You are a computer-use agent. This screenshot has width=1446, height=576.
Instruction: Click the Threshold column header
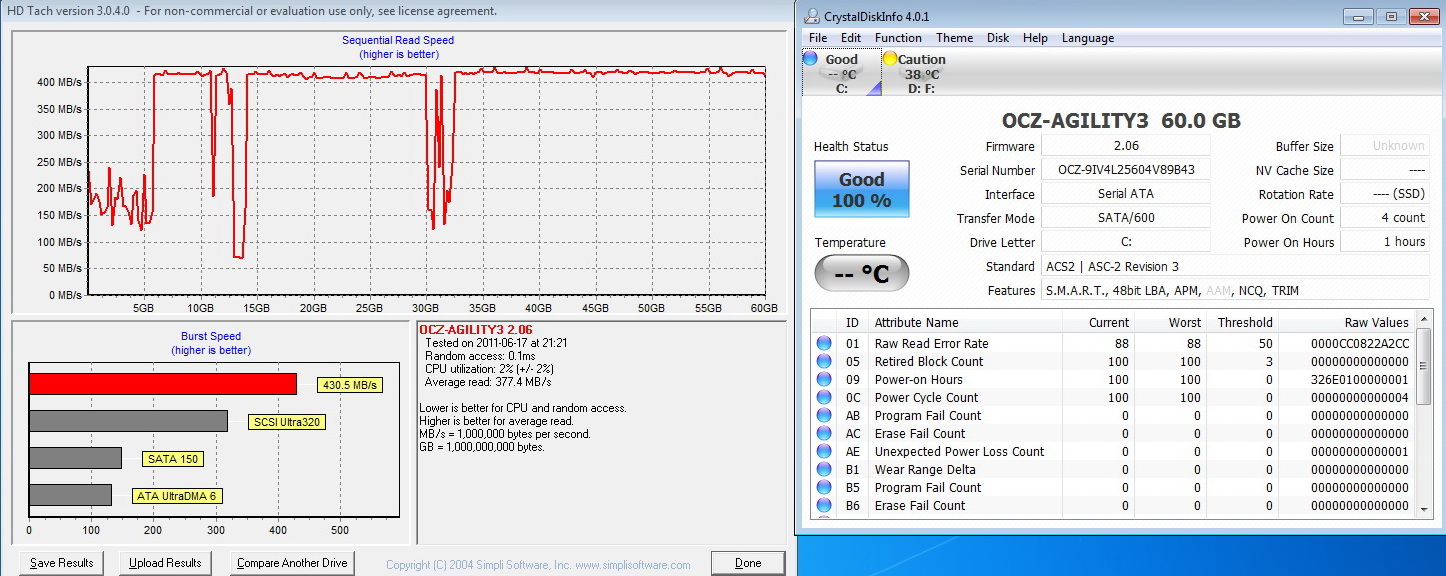[x=1243, y=322]
